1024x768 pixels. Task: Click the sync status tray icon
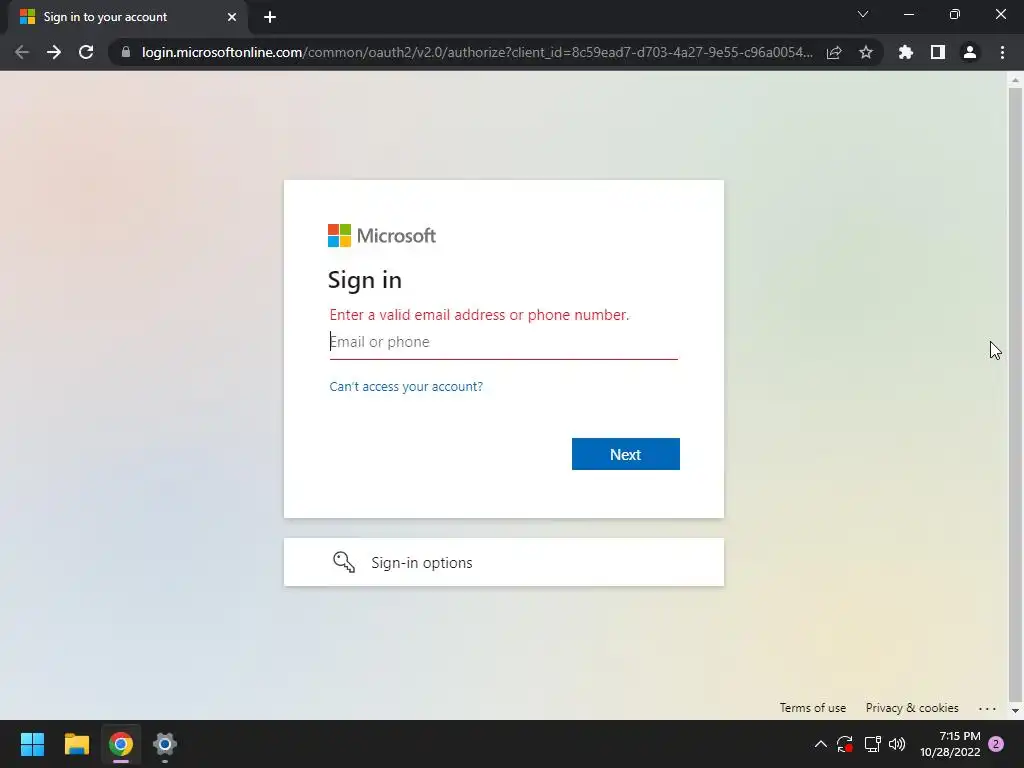pos(845,744)
